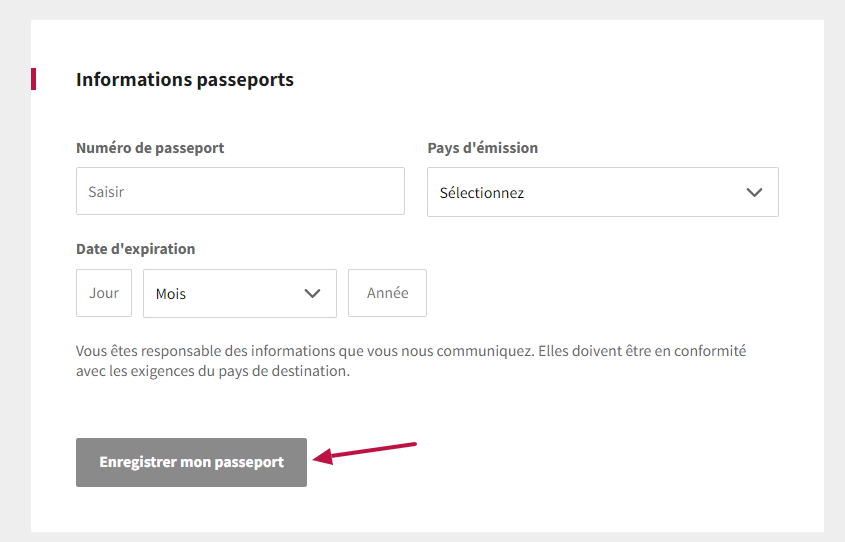The height and width of the screenshot is (542, 845).
Task: Click the Saisir placeholder text
Action: (106, 192)
